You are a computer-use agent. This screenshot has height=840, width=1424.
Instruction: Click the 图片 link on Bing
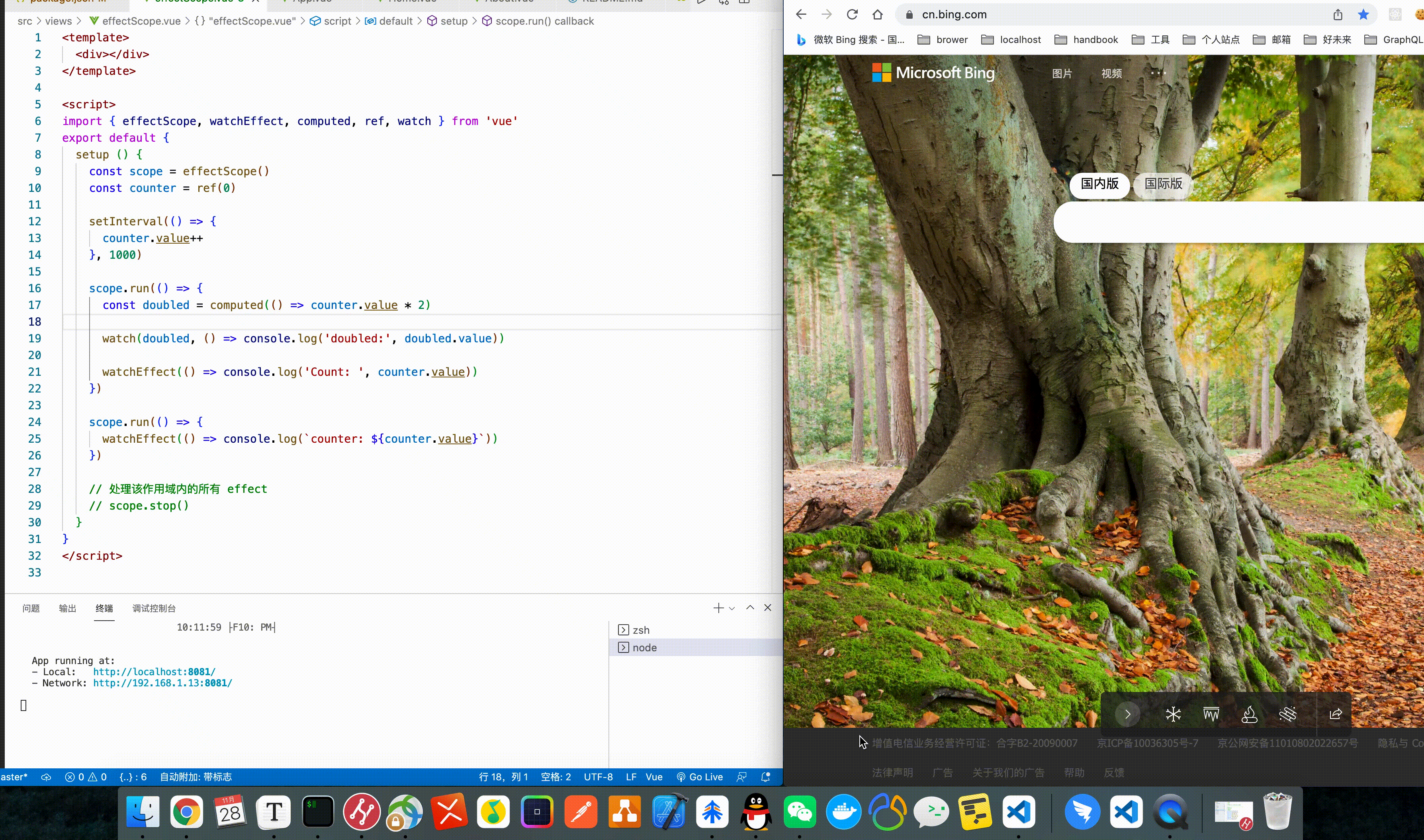(x=1062, y=74)
